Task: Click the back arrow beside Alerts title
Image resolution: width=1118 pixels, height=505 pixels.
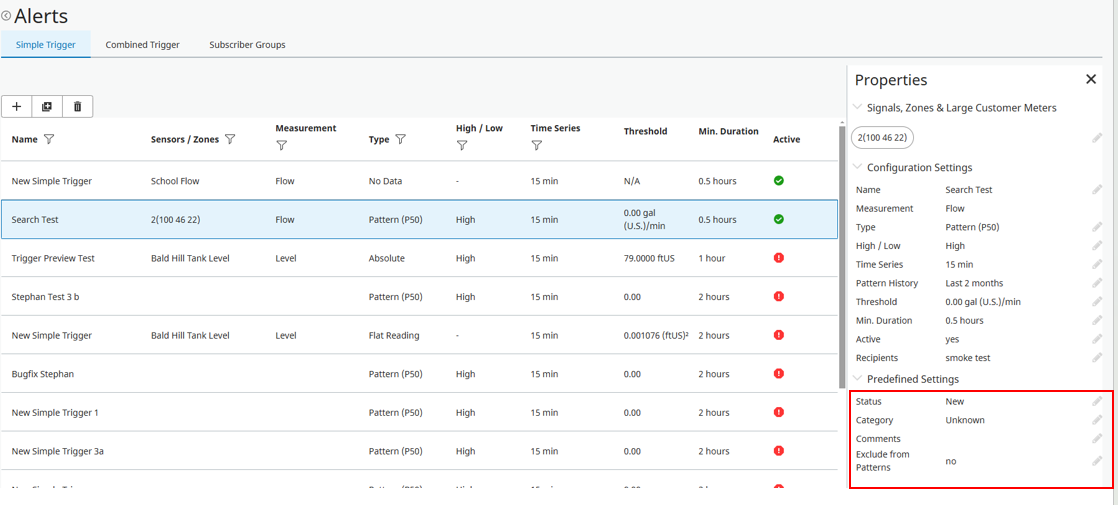Action: click(6, 16)
